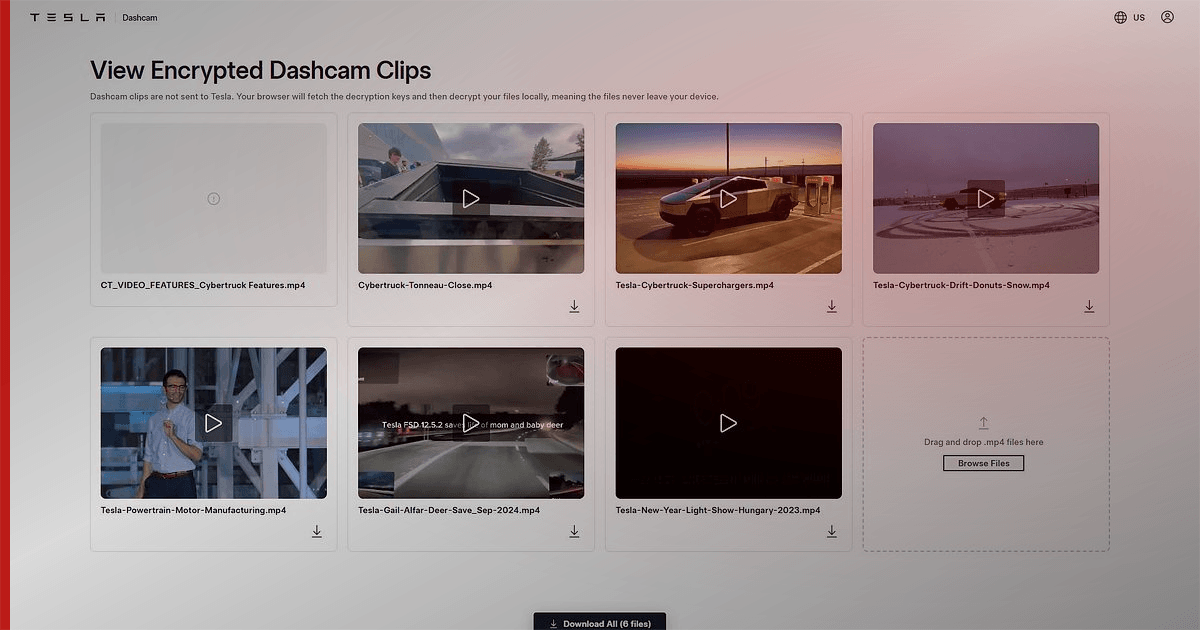Screen dimensions: 1200x630
Task: Open the US region globe selector
Action: click(x=1129, y=18)
